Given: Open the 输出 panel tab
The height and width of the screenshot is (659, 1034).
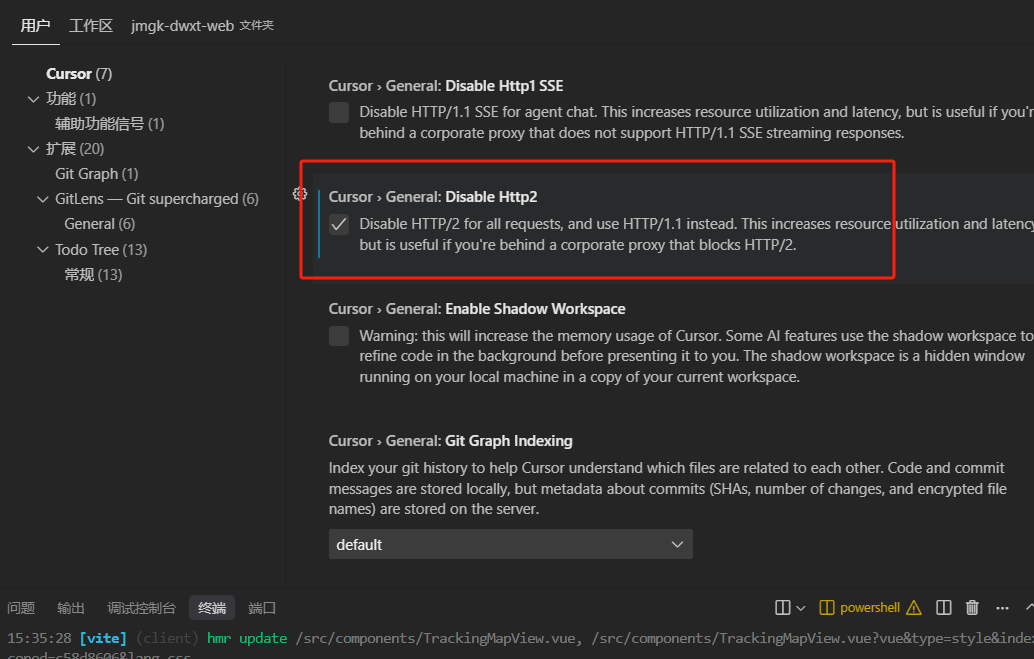Looking at the screenshot, I should (71, 608).
